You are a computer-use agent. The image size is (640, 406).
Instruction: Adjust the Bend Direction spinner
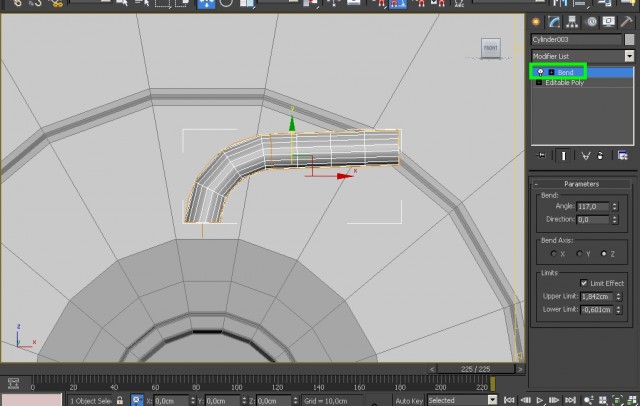click(x=615, y=220)
